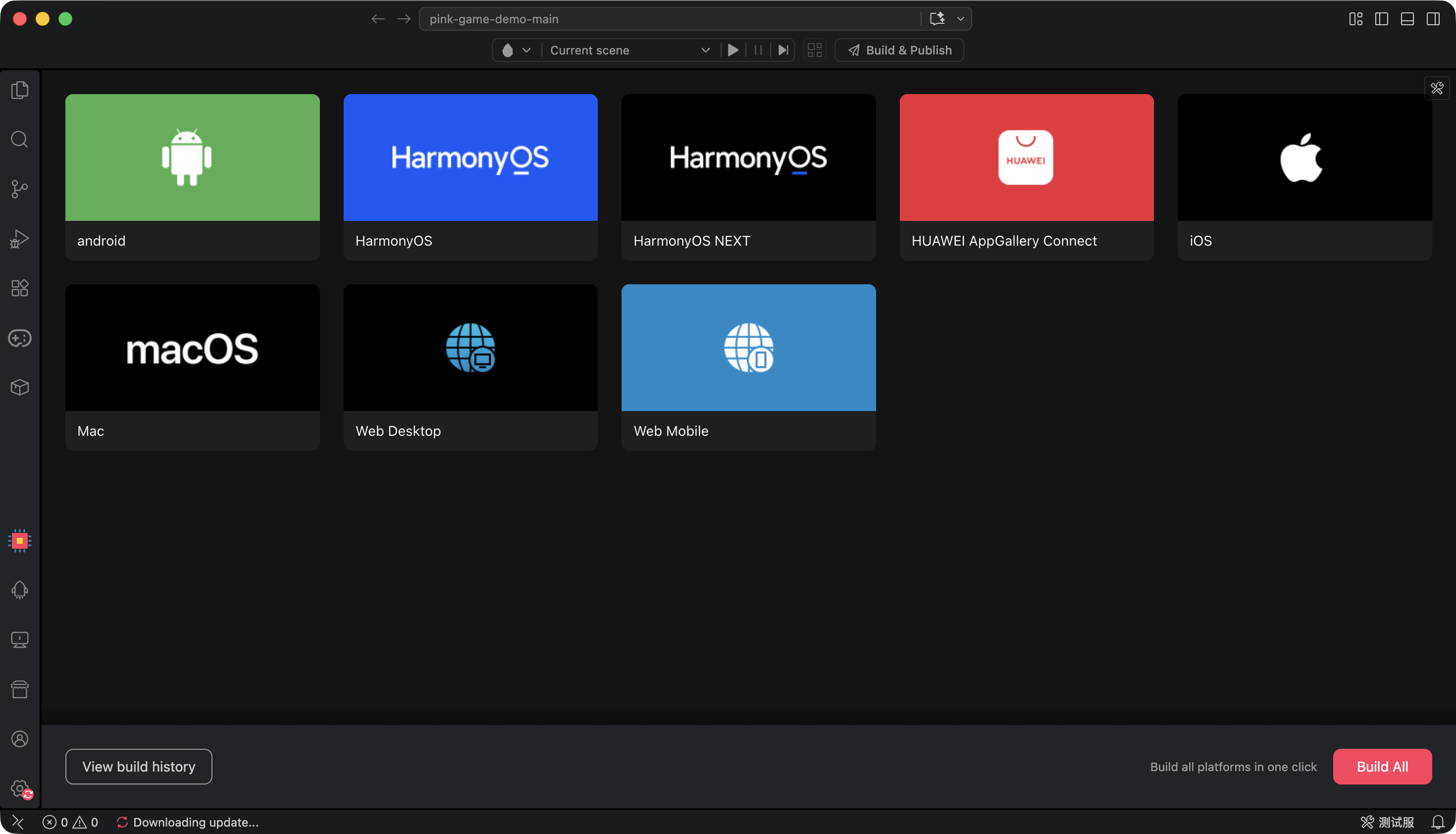Viewport: 1456px width, 834px height.
Task: Click the step forward preview button
Action: click(783, 51)
